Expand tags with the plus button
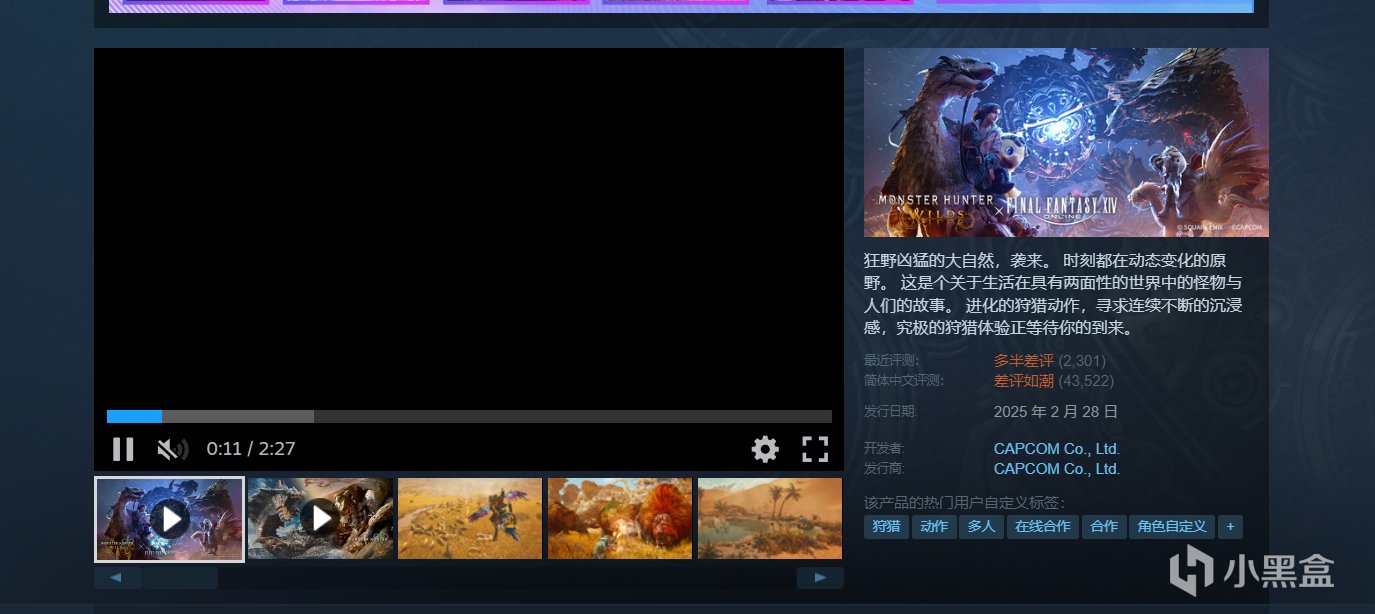 click(1230, 527)
